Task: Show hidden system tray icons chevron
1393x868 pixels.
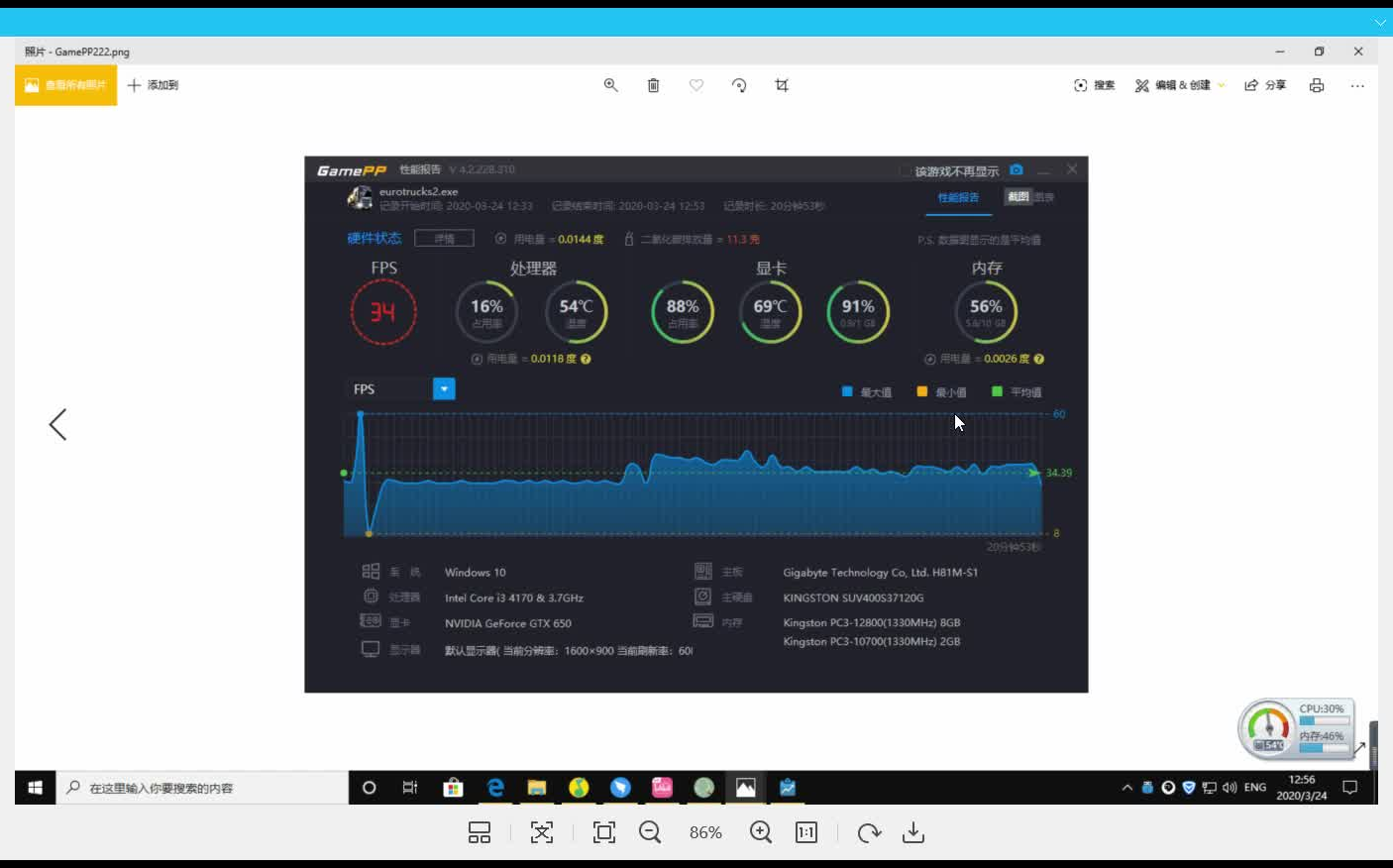Action: pos(1126,788)
